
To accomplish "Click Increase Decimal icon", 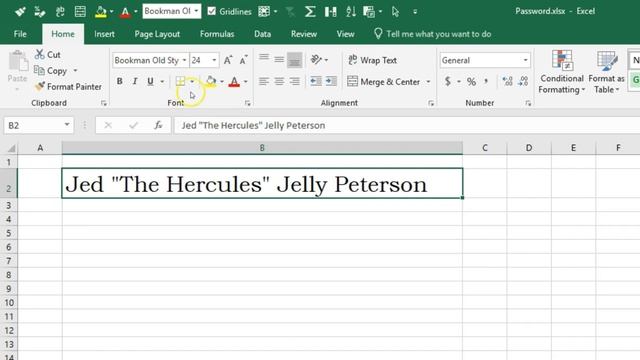I will tap(507, 82).
